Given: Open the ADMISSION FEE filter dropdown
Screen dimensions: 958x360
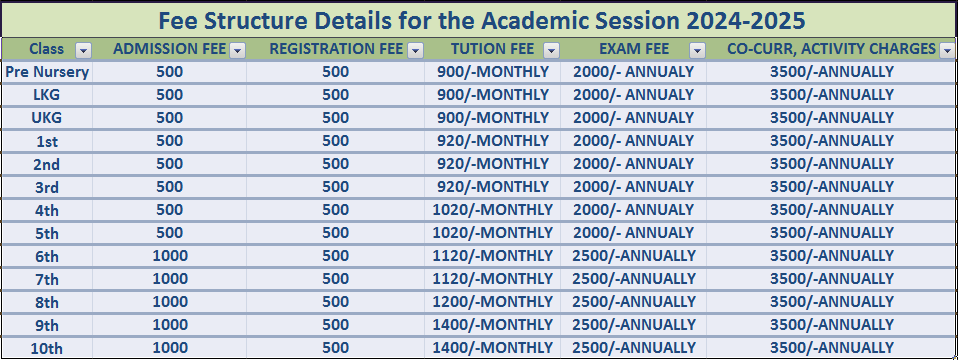Looking at the screenshot, I should [x=237, y=50].
